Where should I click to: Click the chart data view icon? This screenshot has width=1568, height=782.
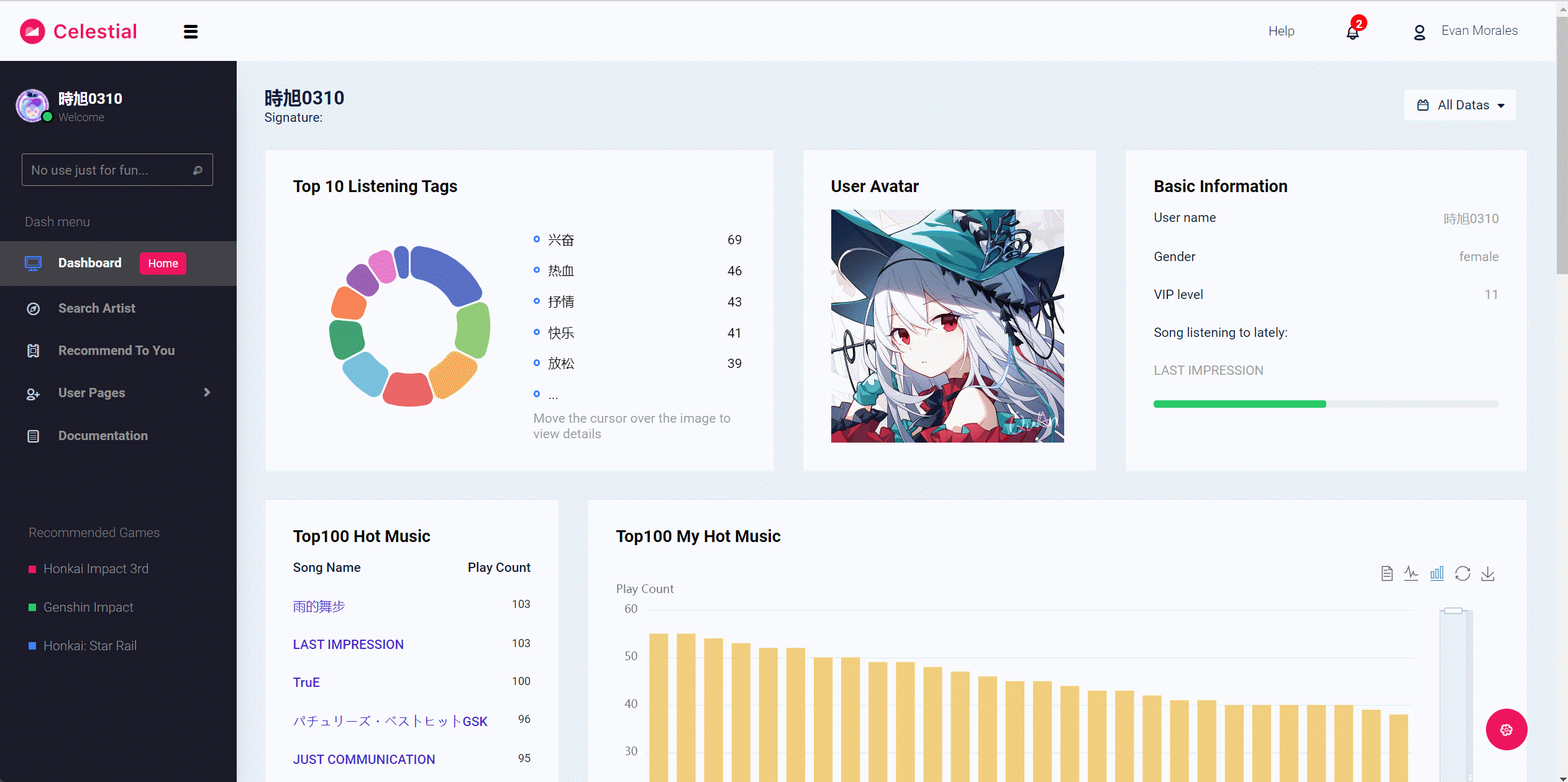(x=1387, y=573)
